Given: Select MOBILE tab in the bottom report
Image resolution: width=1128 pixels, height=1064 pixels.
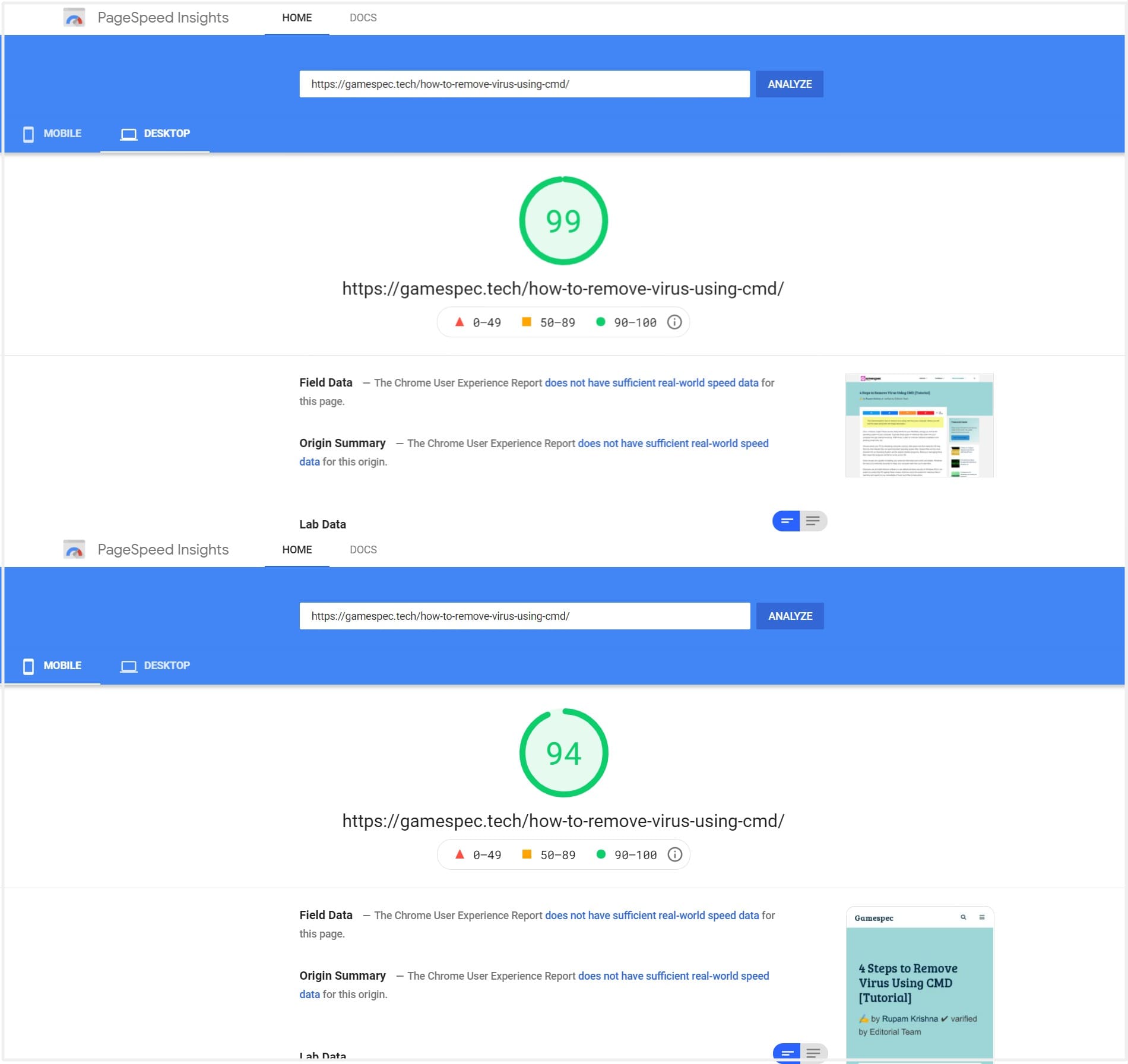Looking at the screenshot, I should point(52,666).
